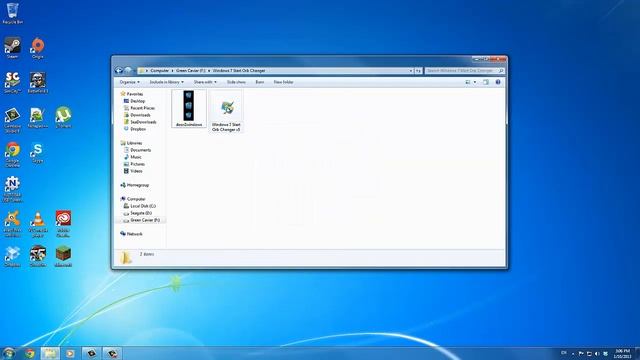The width and height of the screenshot is (640, 360).
Task: Click the taskbar clock
Action: tap(622, 353)
